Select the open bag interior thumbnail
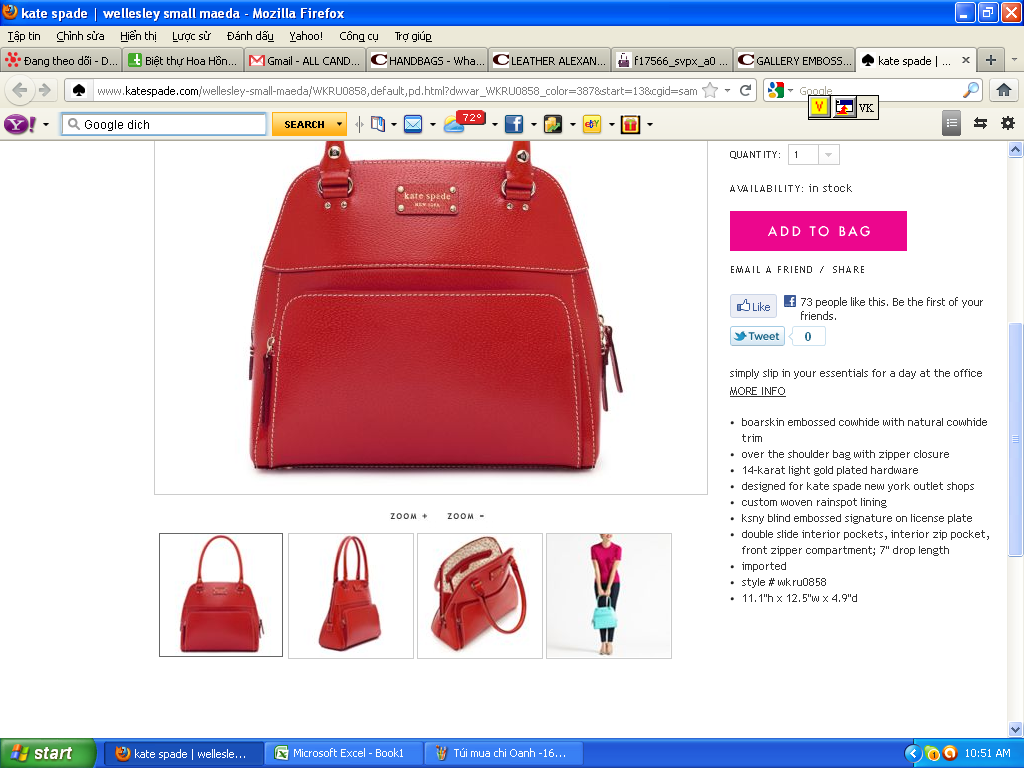The image size is (1024, 768). 480,596
